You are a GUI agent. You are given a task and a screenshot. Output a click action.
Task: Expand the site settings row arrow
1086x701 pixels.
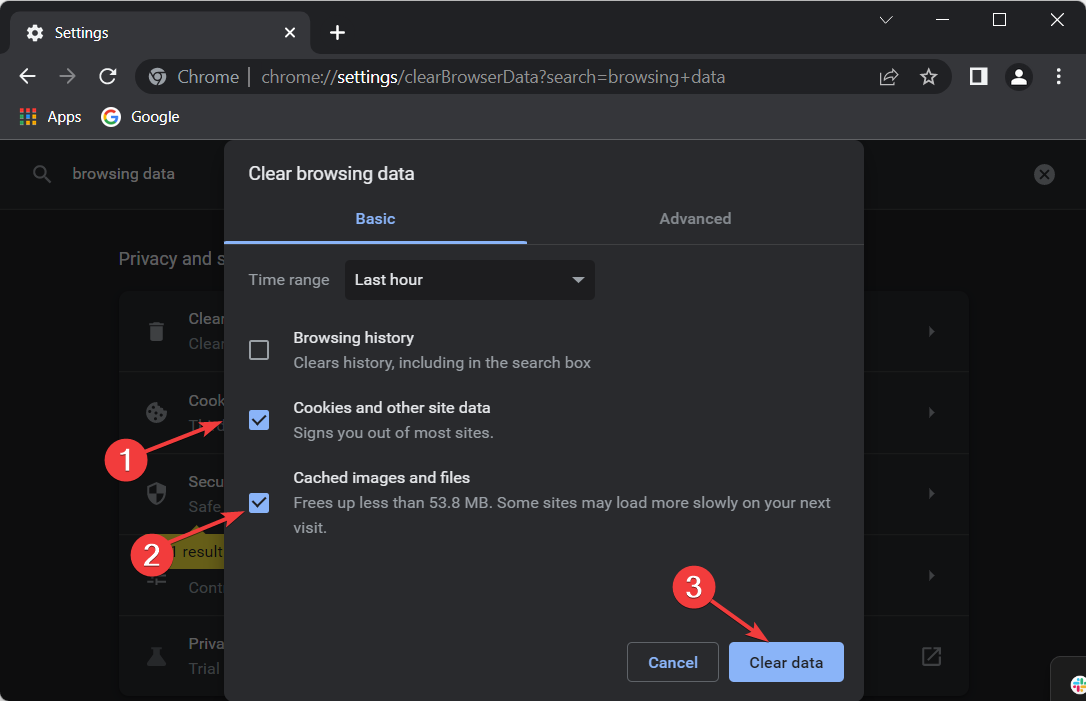click(x=932, y=575)
